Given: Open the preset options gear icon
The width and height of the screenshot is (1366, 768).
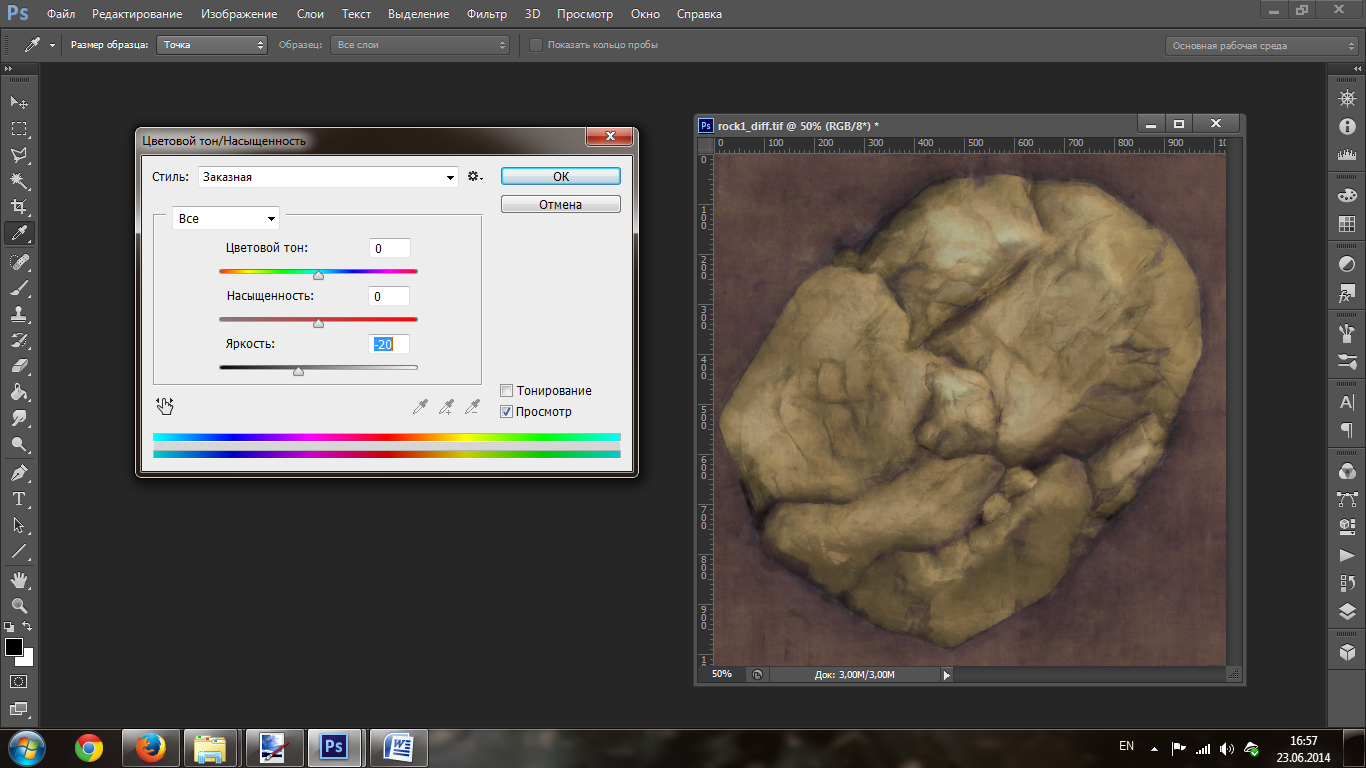Looking at the screenshot, I should [475, 177].
